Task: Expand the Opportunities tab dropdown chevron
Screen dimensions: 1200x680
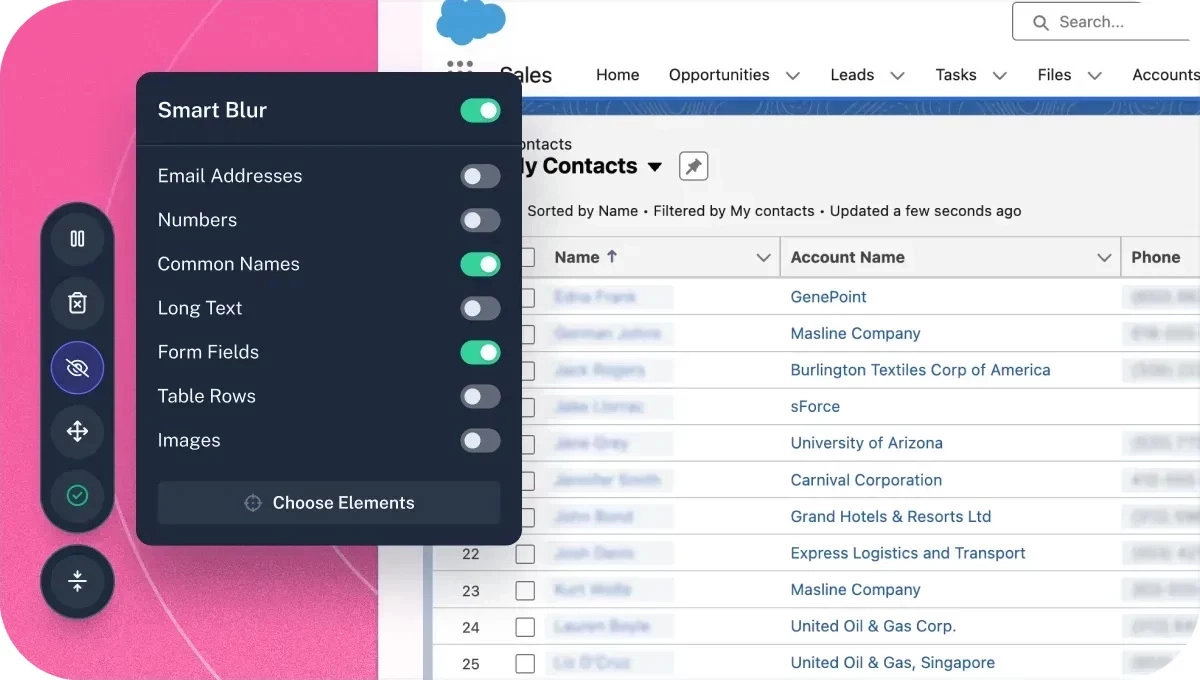Action: point(793,75)
